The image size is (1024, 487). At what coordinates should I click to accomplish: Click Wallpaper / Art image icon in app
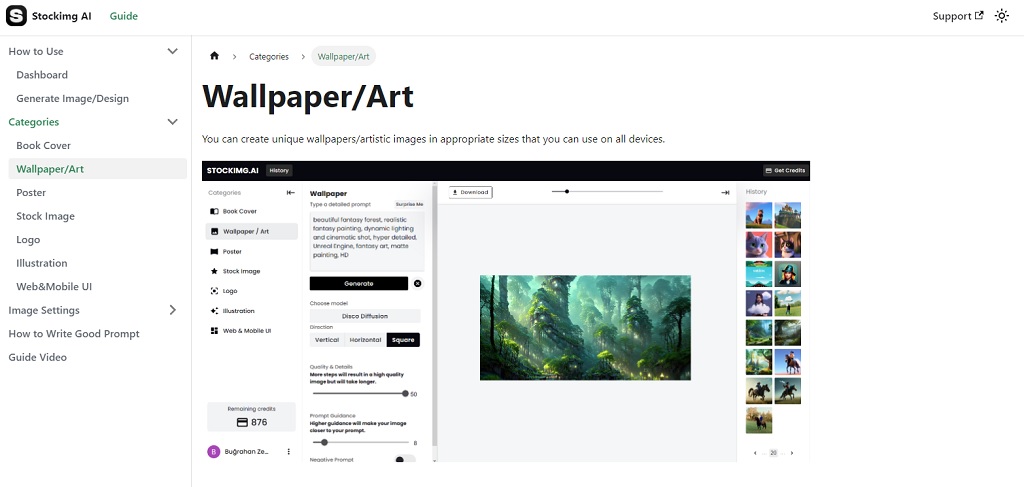point(214,231)
